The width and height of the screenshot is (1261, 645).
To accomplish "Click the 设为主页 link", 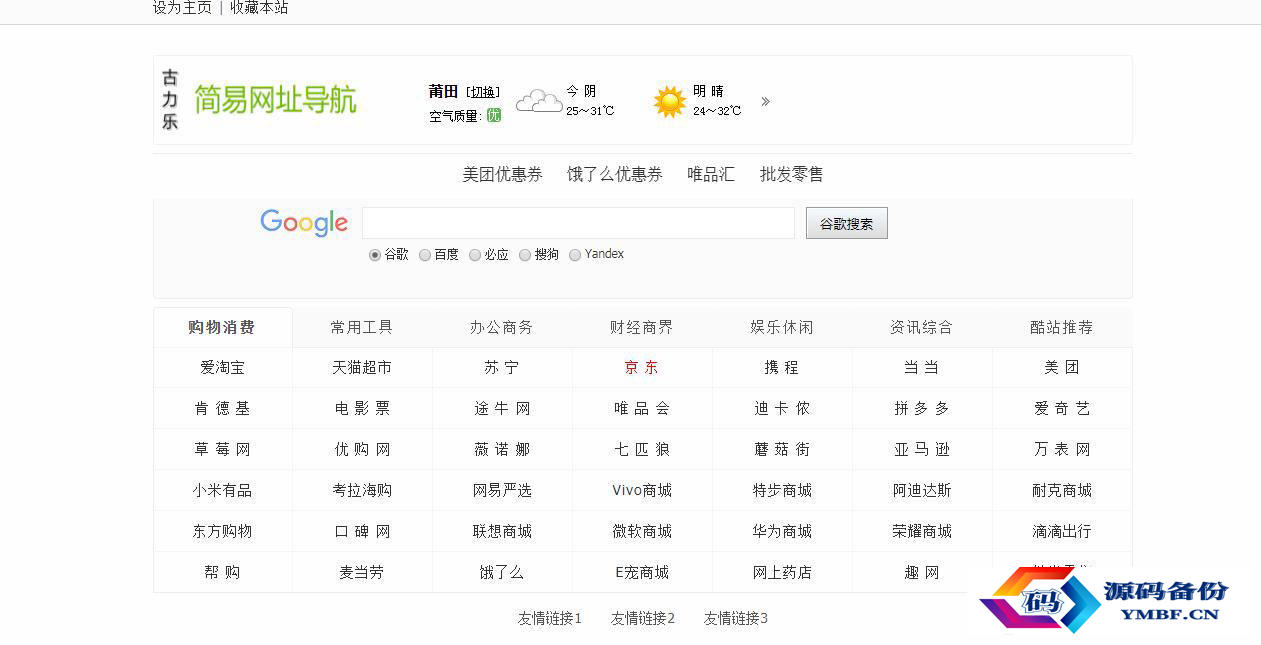I will click(182, 8).
